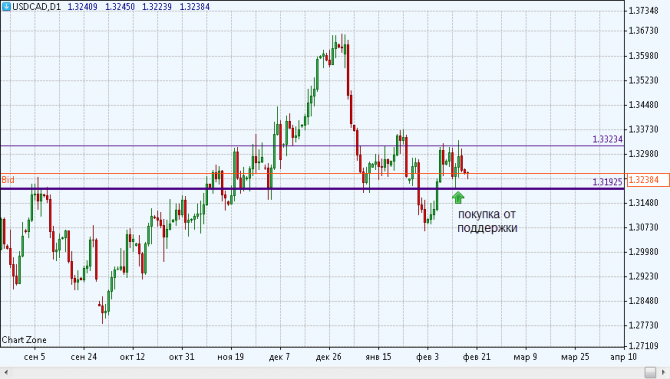The width and height of the screenshot is (670, 379).
Task: Click the 'покупка от поддержки' text label
Action: point(487,221)
